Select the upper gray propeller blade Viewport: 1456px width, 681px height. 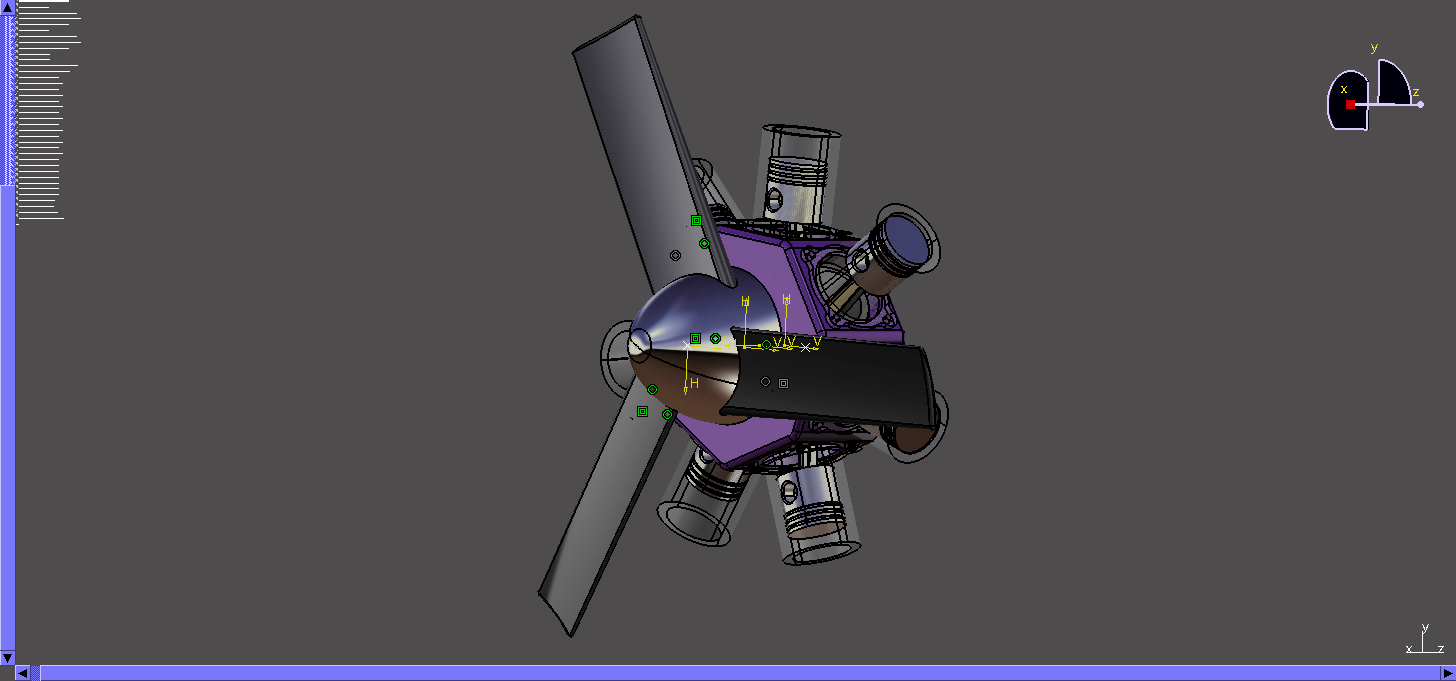point(648,150)
